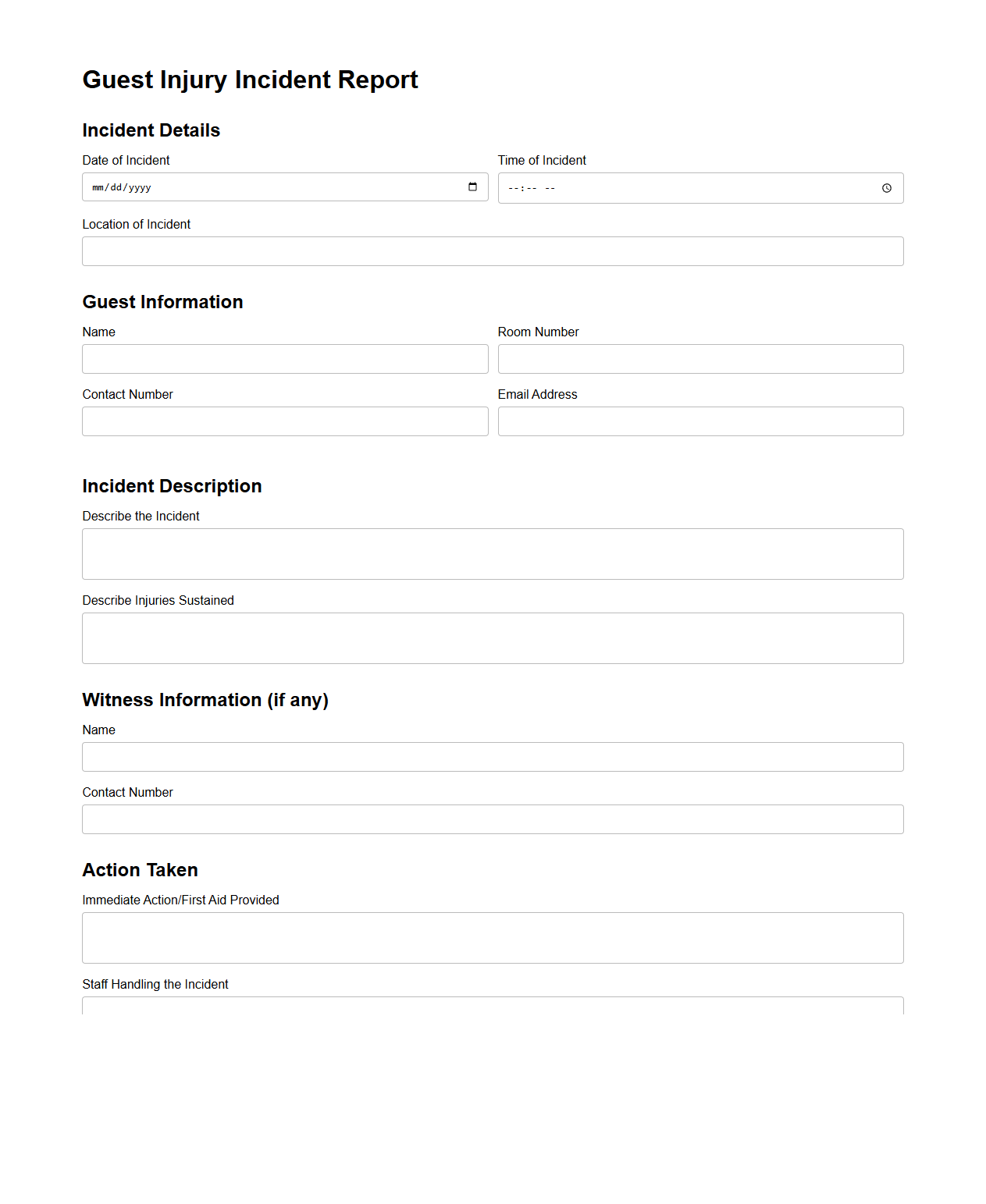Click the Guest Information section heading
Image resolution: width=986 pixels, height=1204 pixels.
tap(162, 302)
